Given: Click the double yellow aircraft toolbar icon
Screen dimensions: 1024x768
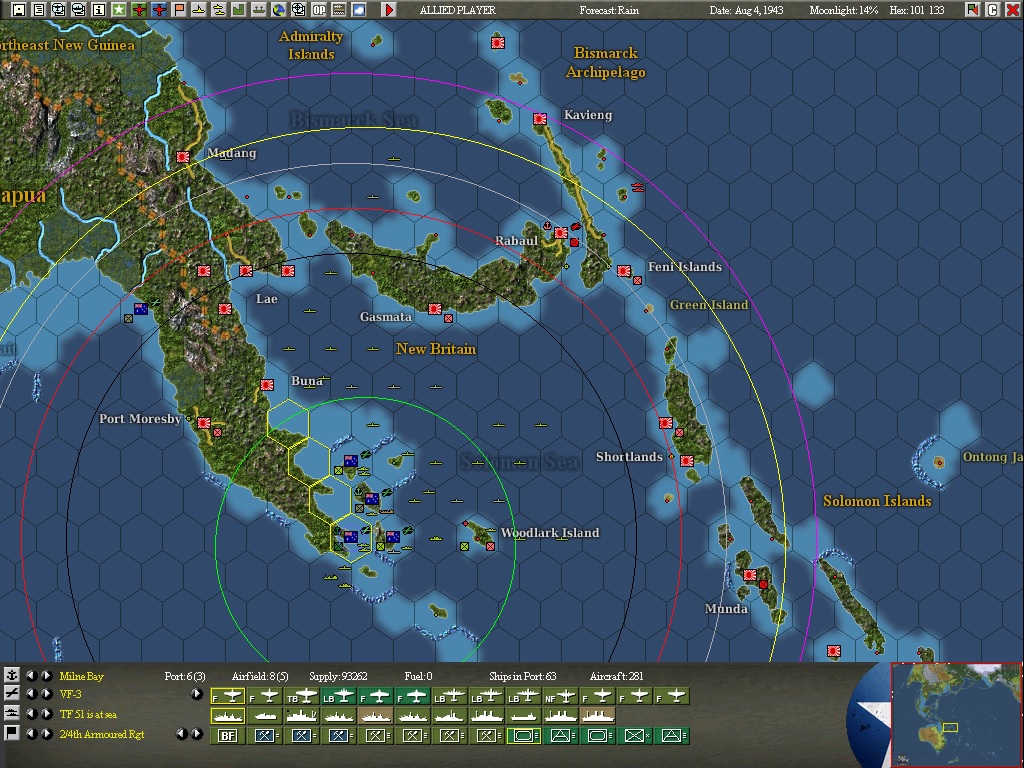Looking at the screenshot, I should pyautogui.click(x=219, y=10).
